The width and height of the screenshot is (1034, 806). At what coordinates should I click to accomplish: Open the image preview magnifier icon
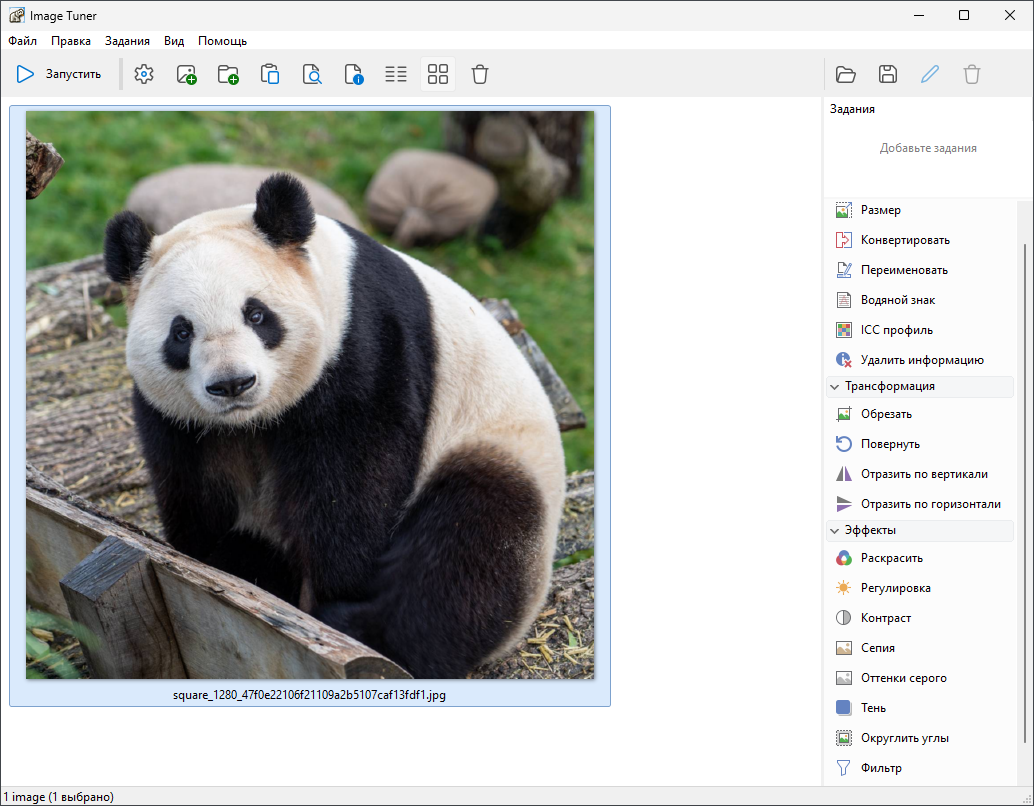tap(312, 74)
